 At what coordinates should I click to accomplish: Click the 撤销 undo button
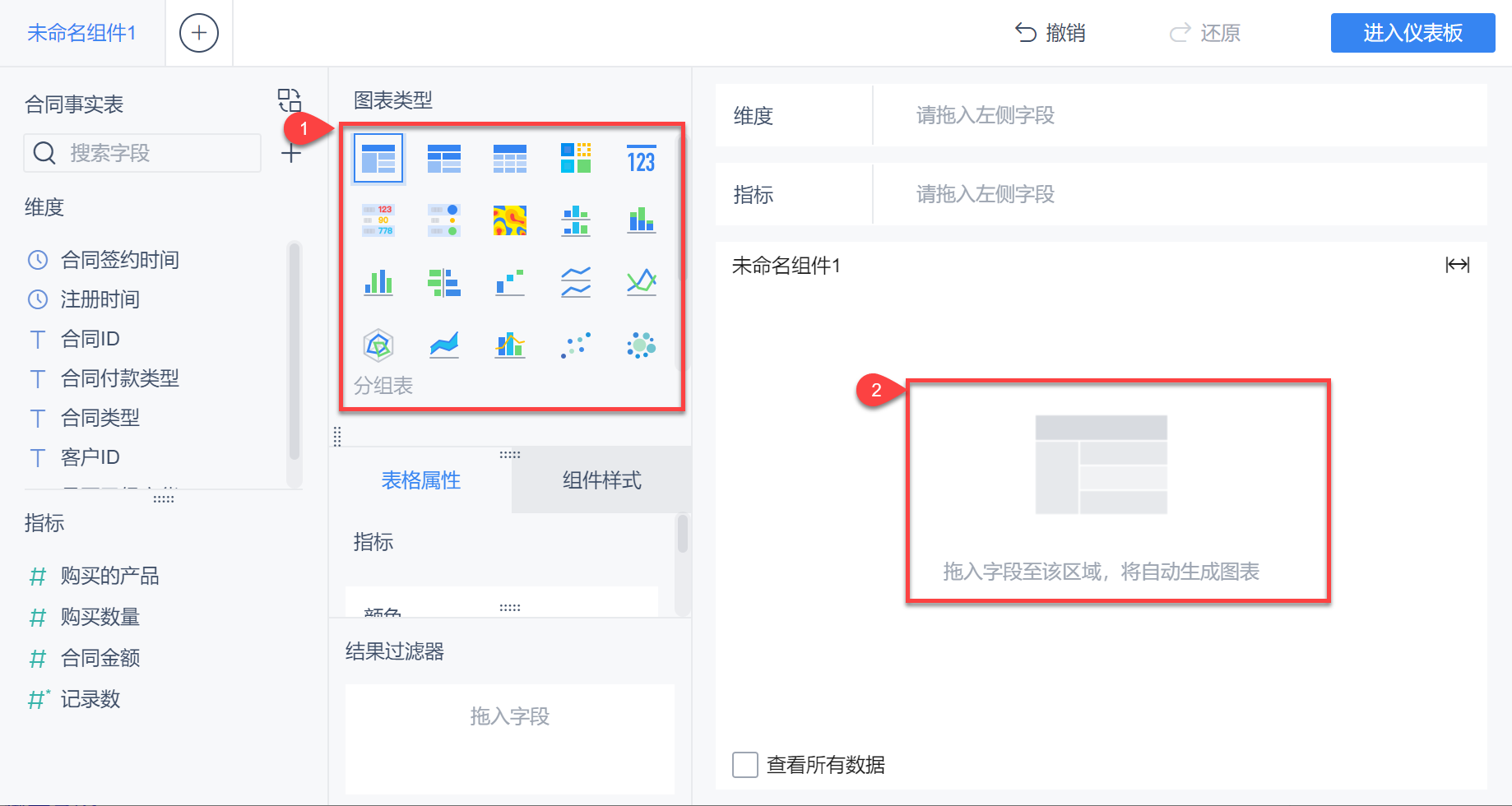(x=1051, y=33)
